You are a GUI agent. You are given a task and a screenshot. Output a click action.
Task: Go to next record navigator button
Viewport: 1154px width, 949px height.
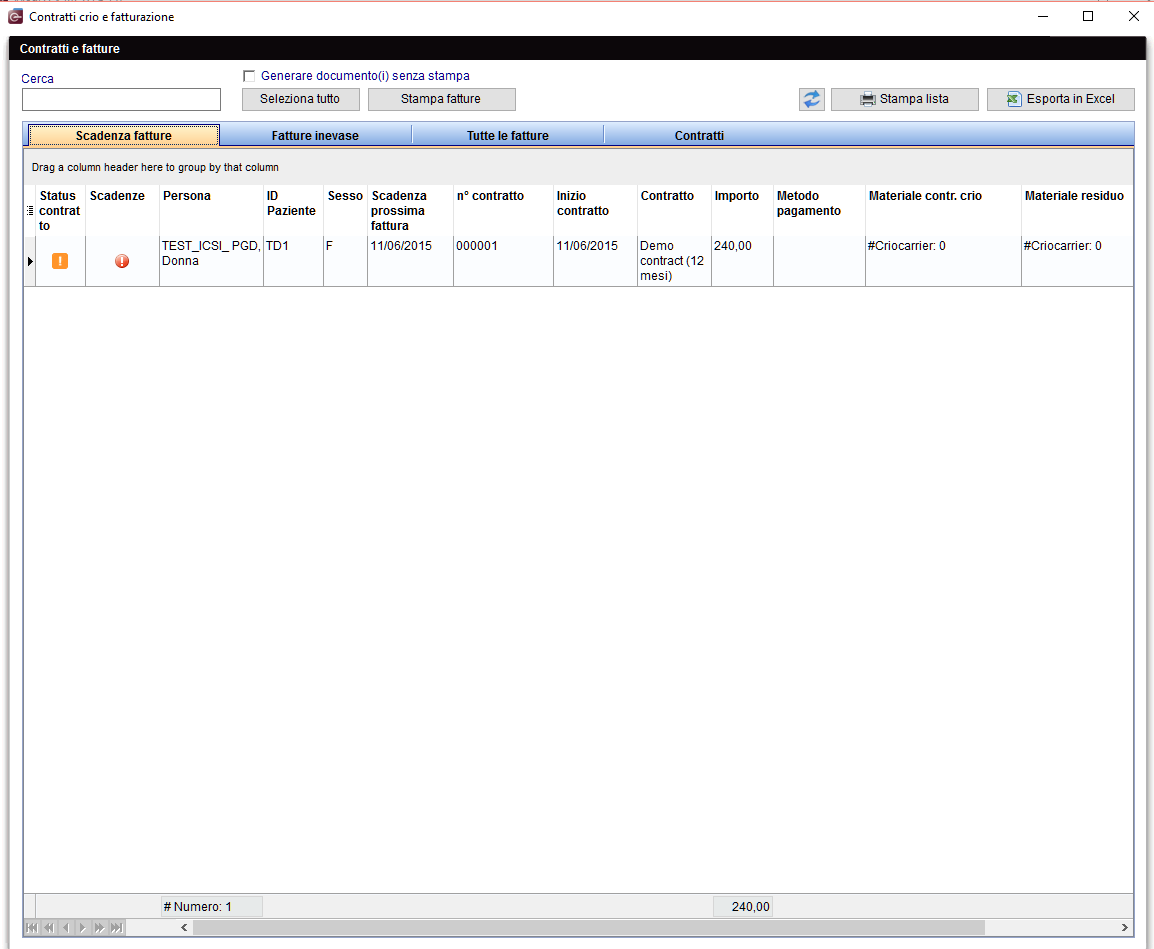tap(82, 928)
